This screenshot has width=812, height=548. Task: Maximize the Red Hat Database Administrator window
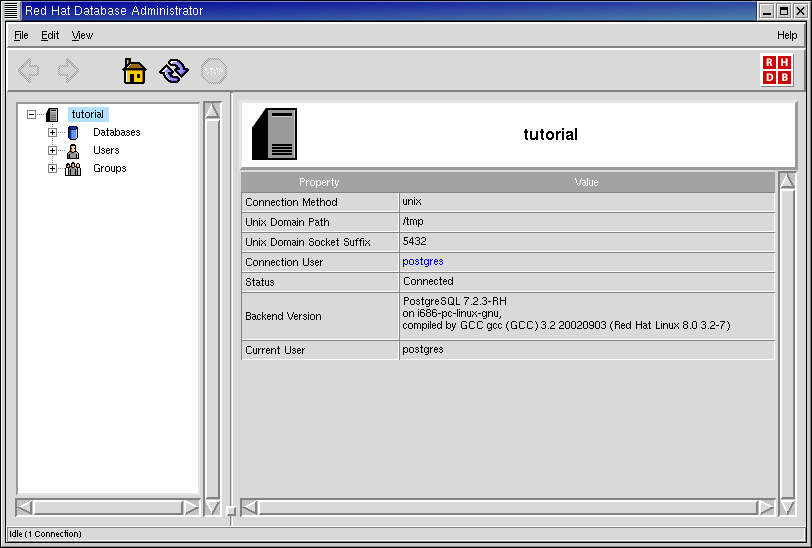click(x=784, y=11)
